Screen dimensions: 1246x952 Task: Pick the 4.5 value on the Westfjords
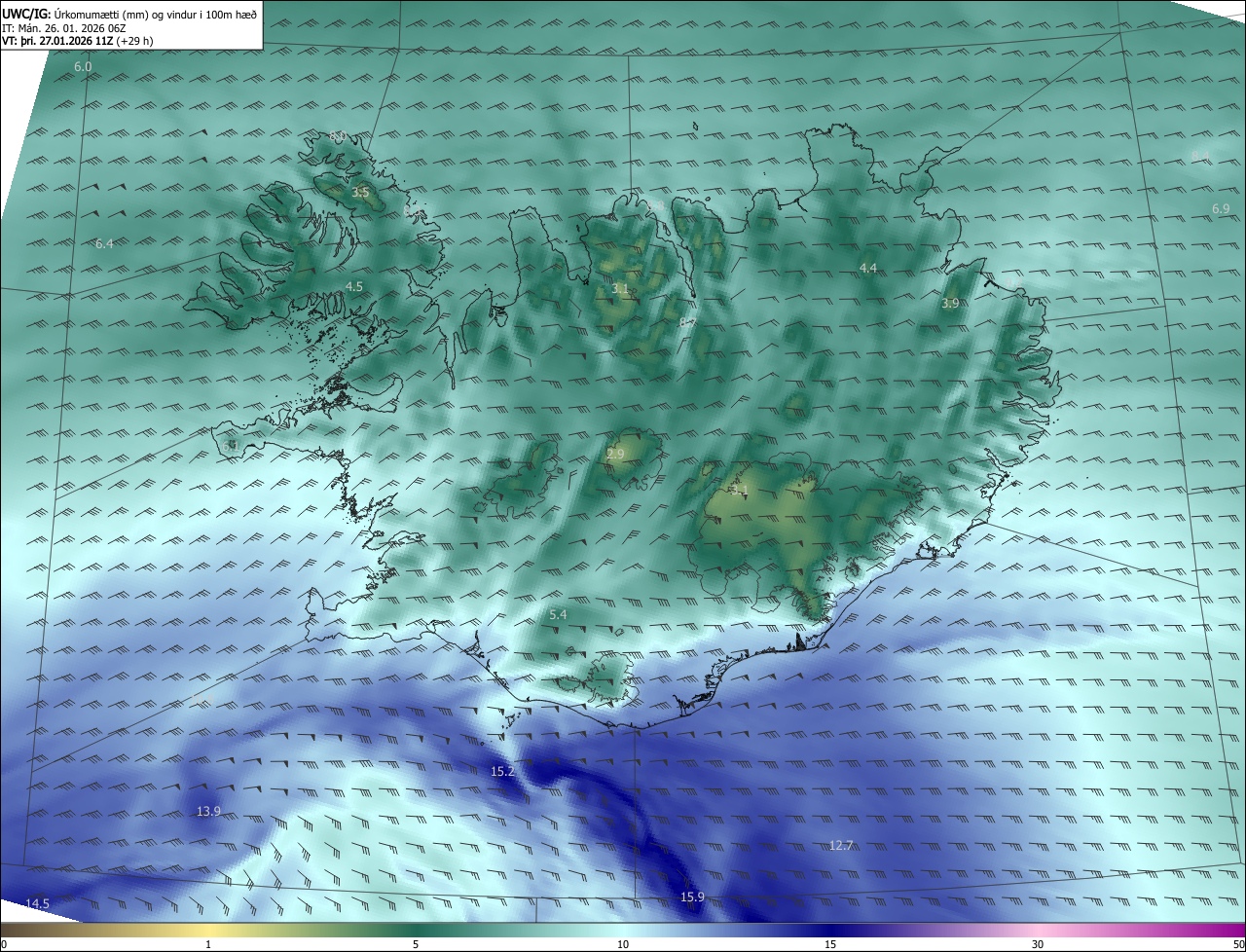pos(354,286)
